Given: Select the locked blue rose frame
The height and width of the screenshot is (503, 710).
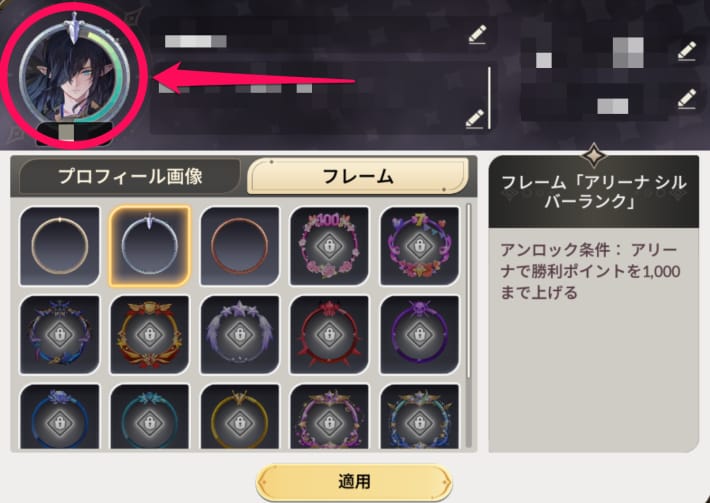Looking at the screenshot, I should [x=60, y=417].
